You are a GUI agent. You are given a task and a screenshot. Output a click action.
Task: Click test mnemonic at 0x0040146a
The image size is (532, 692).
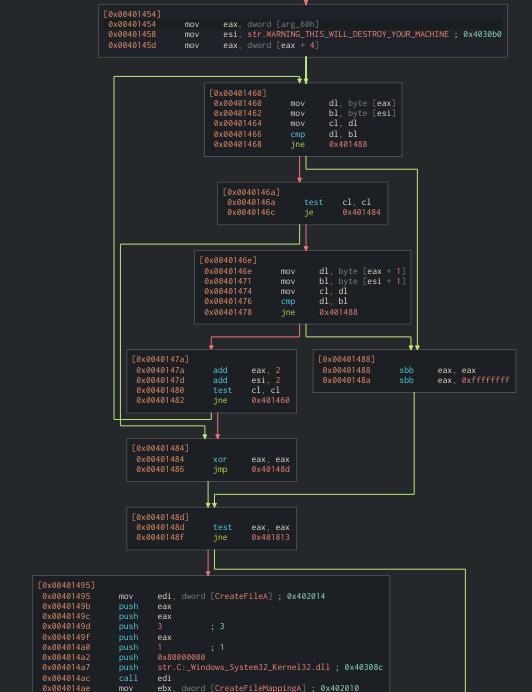pos(313,203)
